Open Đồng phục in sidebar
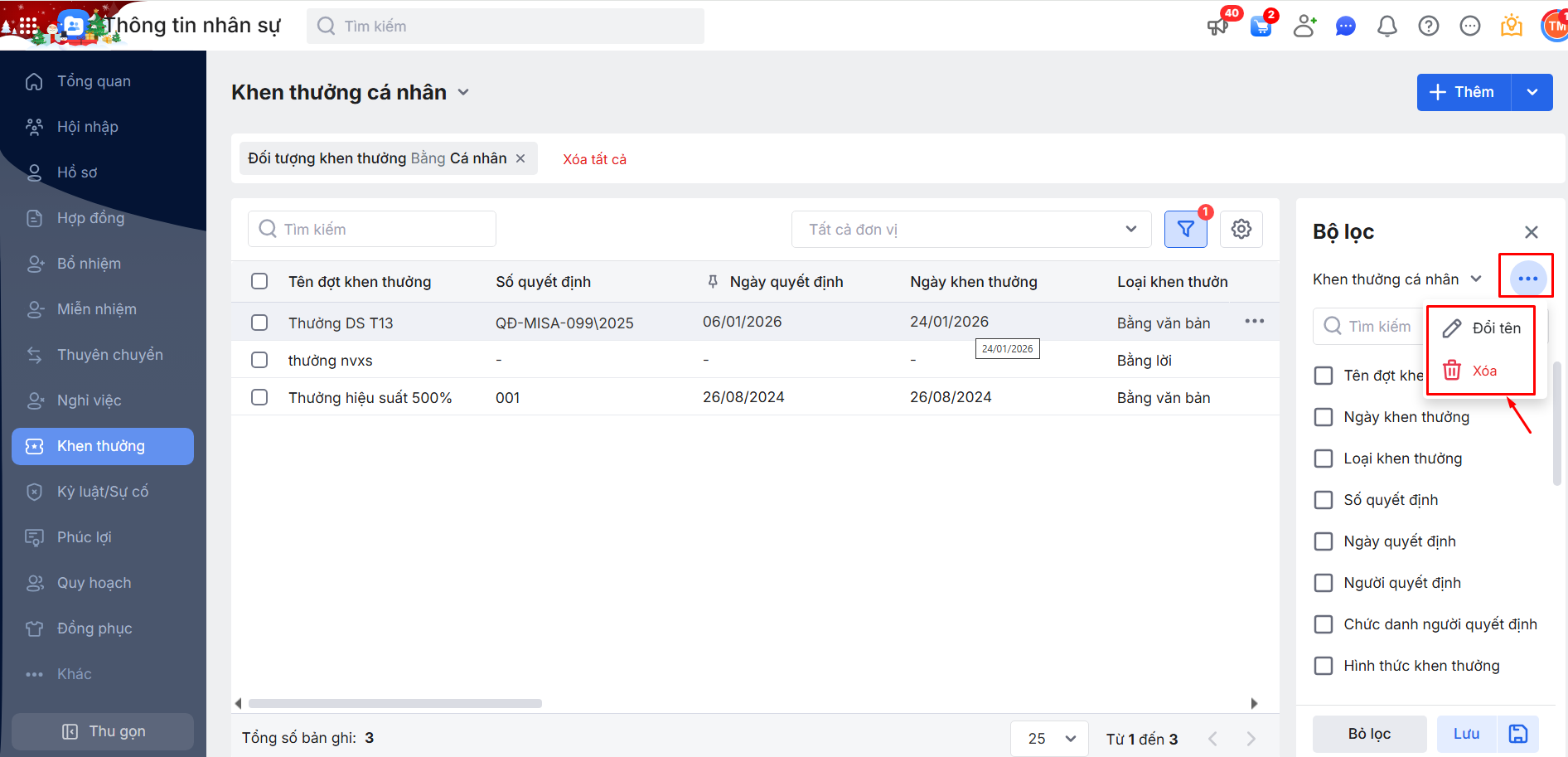1568x757 pixels. click(103, 628)
